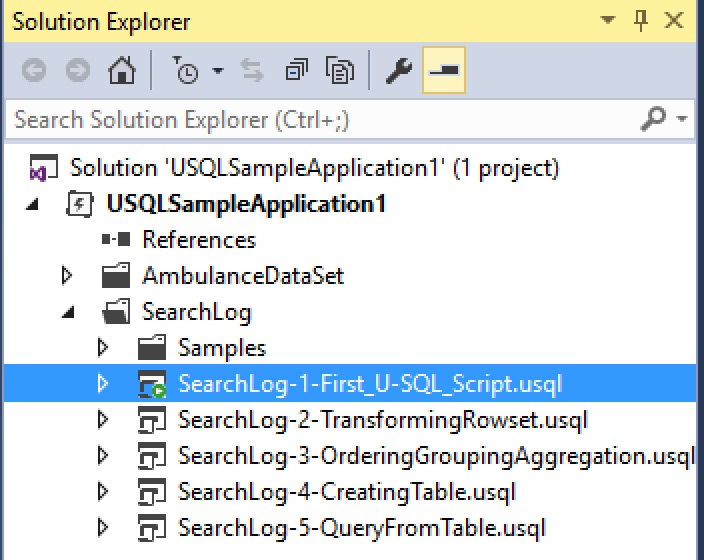Screen dimensions: 704x560
Task: Open the search options dropdown arrow
Action: tap(683, 121)
